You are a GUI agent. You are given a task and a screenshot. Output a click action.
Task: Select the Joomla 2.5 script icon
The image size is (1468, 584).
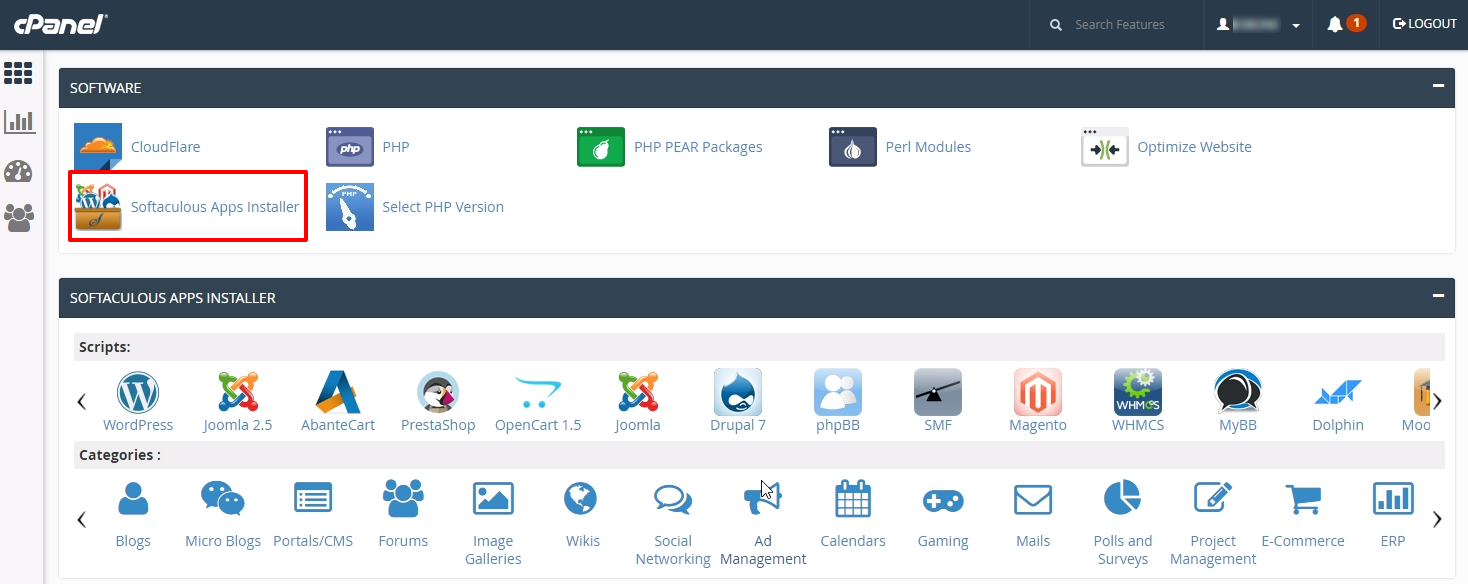pos(238,392)
